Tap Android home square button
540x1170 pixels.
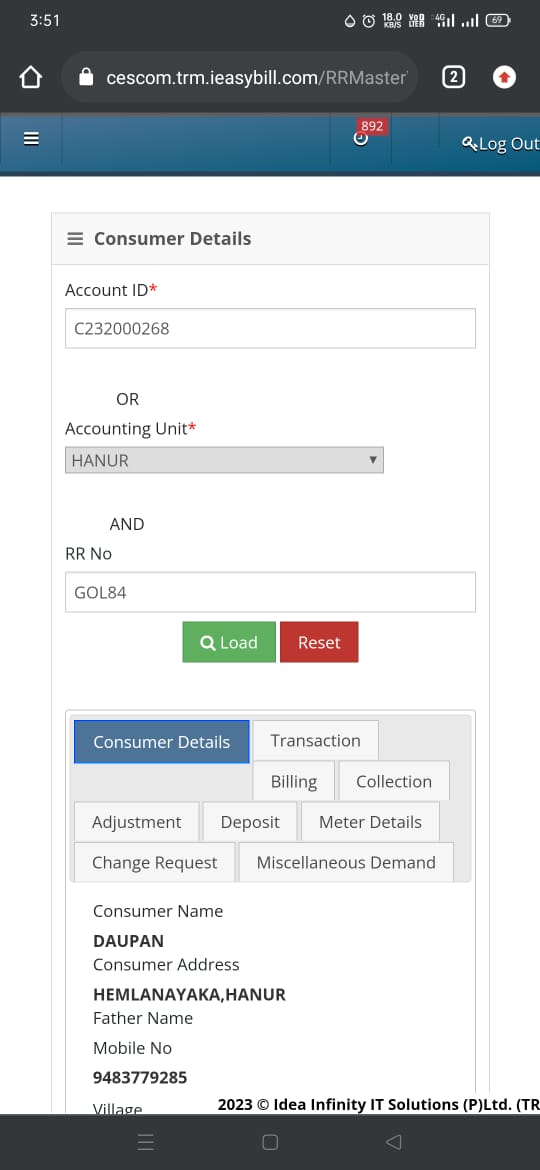270,1142
